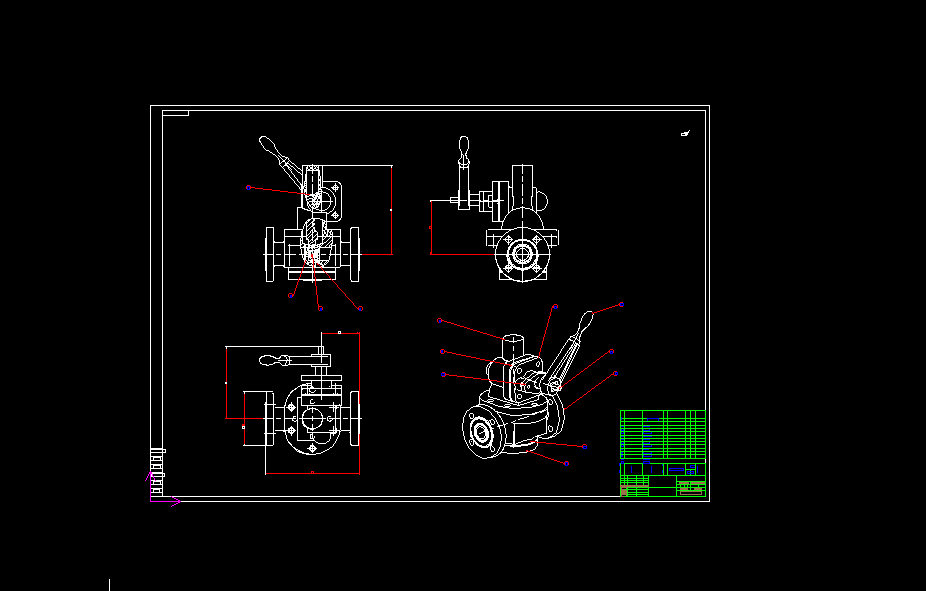Select the surface roughness symbol in the top-right corner
Image resolution: width=926 pixels, height=591 pixels.
685,133
